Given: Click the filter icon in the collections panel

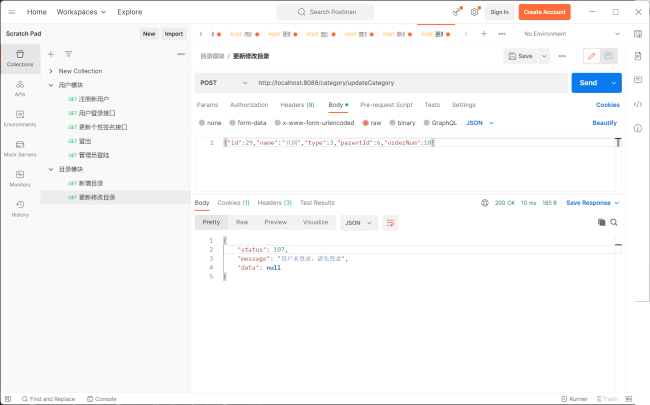Looking at the screenshot, I should click(x=68, y=54).
